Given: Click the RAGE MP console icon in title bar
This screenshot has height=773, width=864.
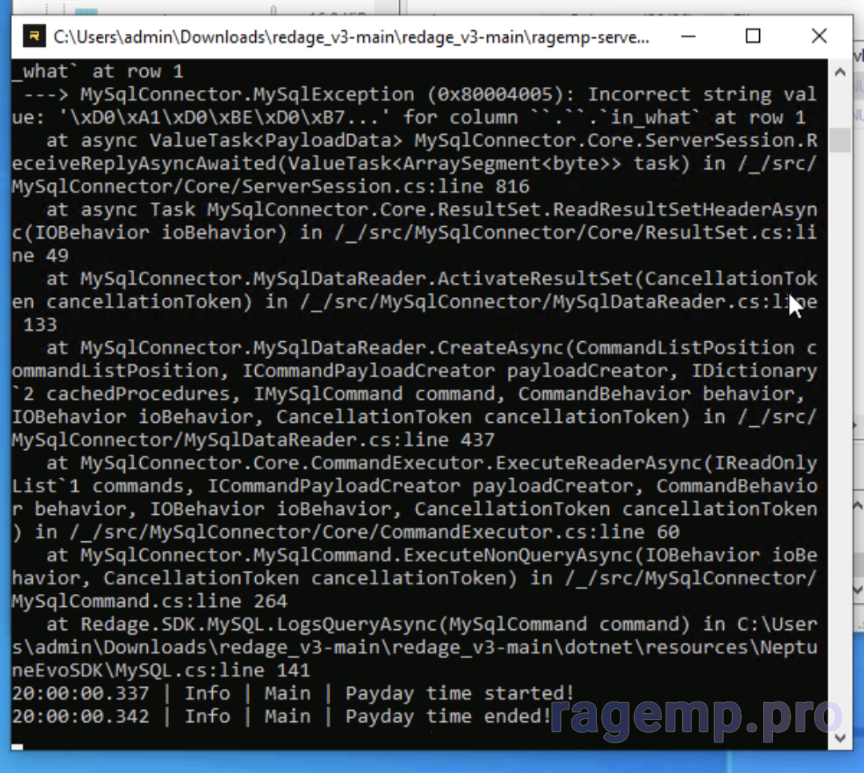Looking at the screenshot, I should (35, 38).
